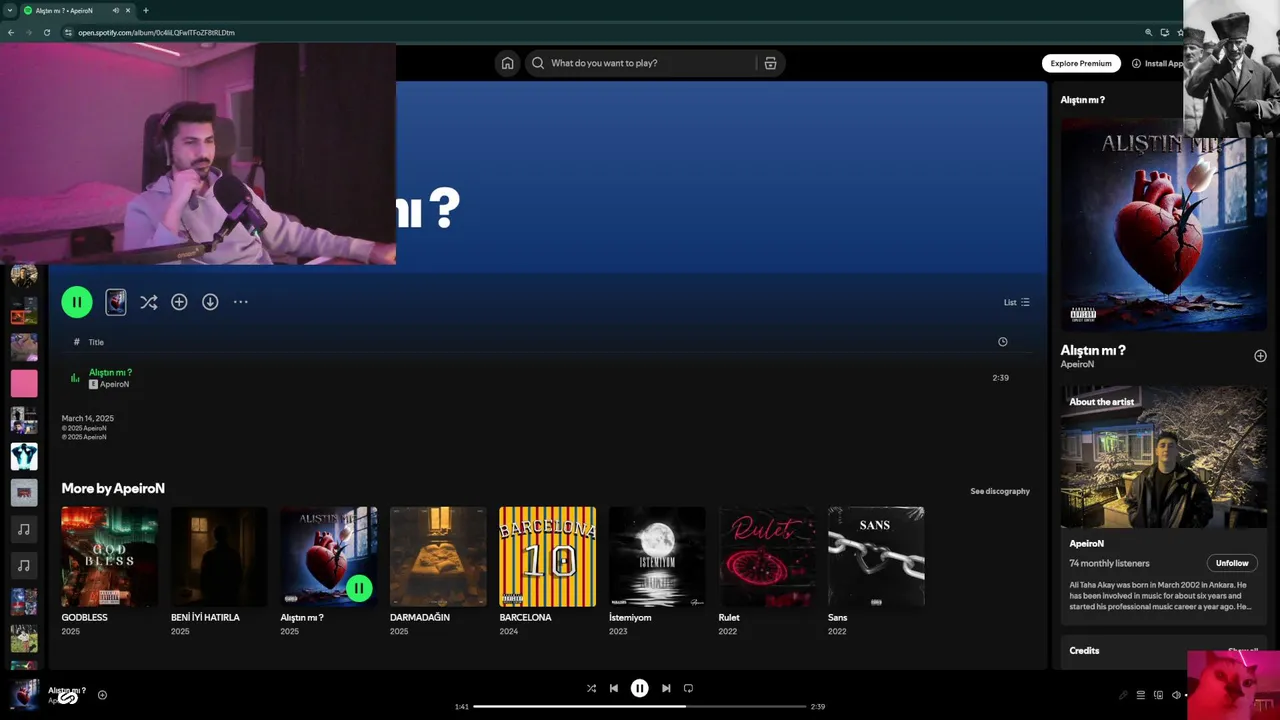Open the Rulet album card
1280x720 pixels.
pos(766,571)
